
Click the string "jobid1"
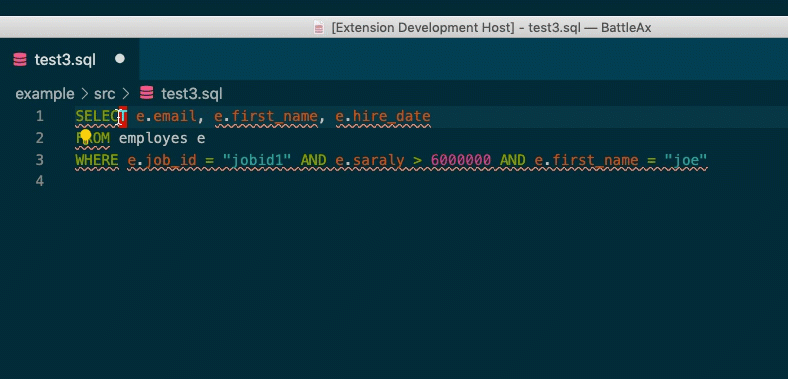pos(257,160)
